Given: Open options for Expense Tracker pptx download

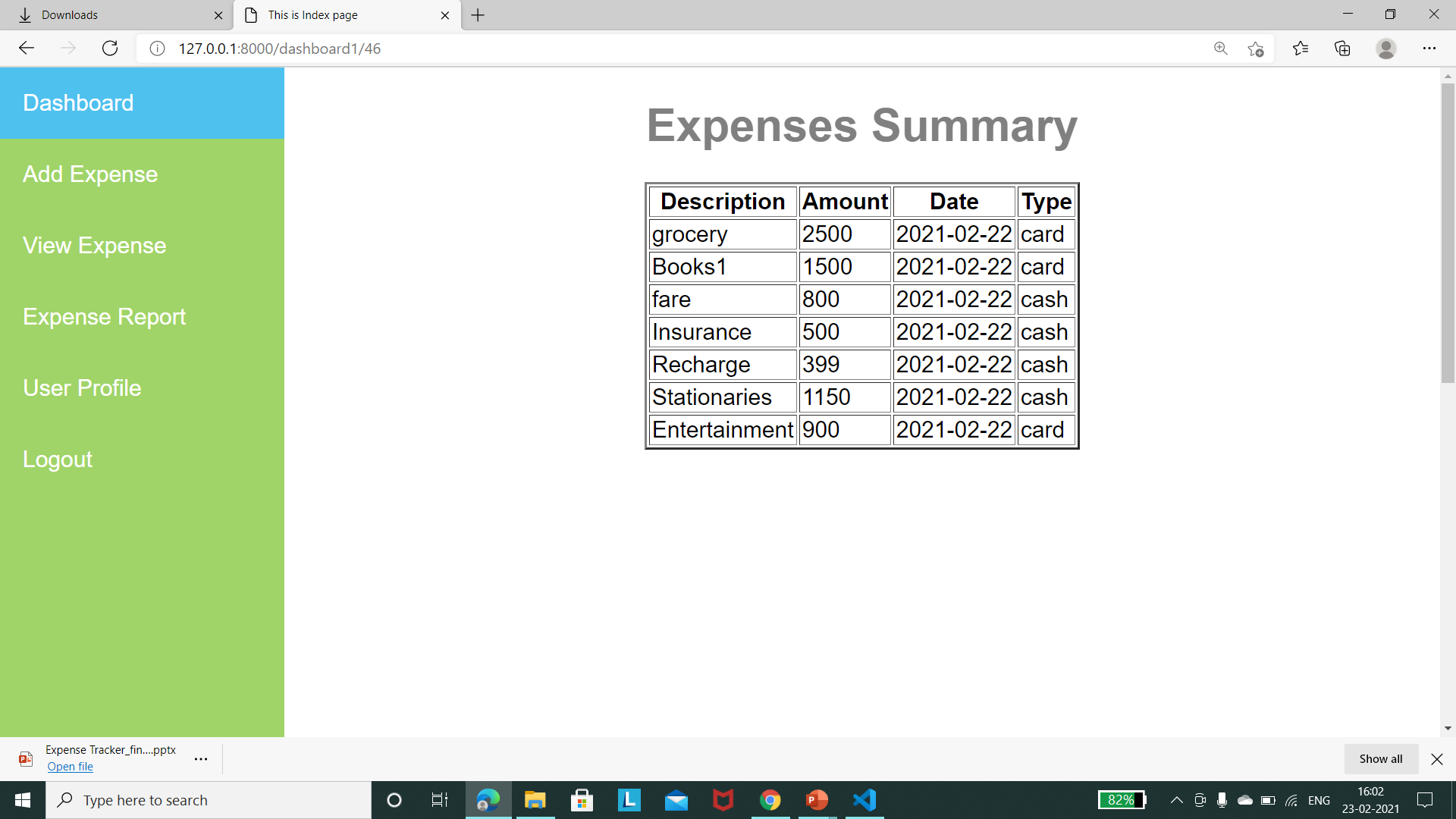Looking at the screenshot, I should point(201,759).
